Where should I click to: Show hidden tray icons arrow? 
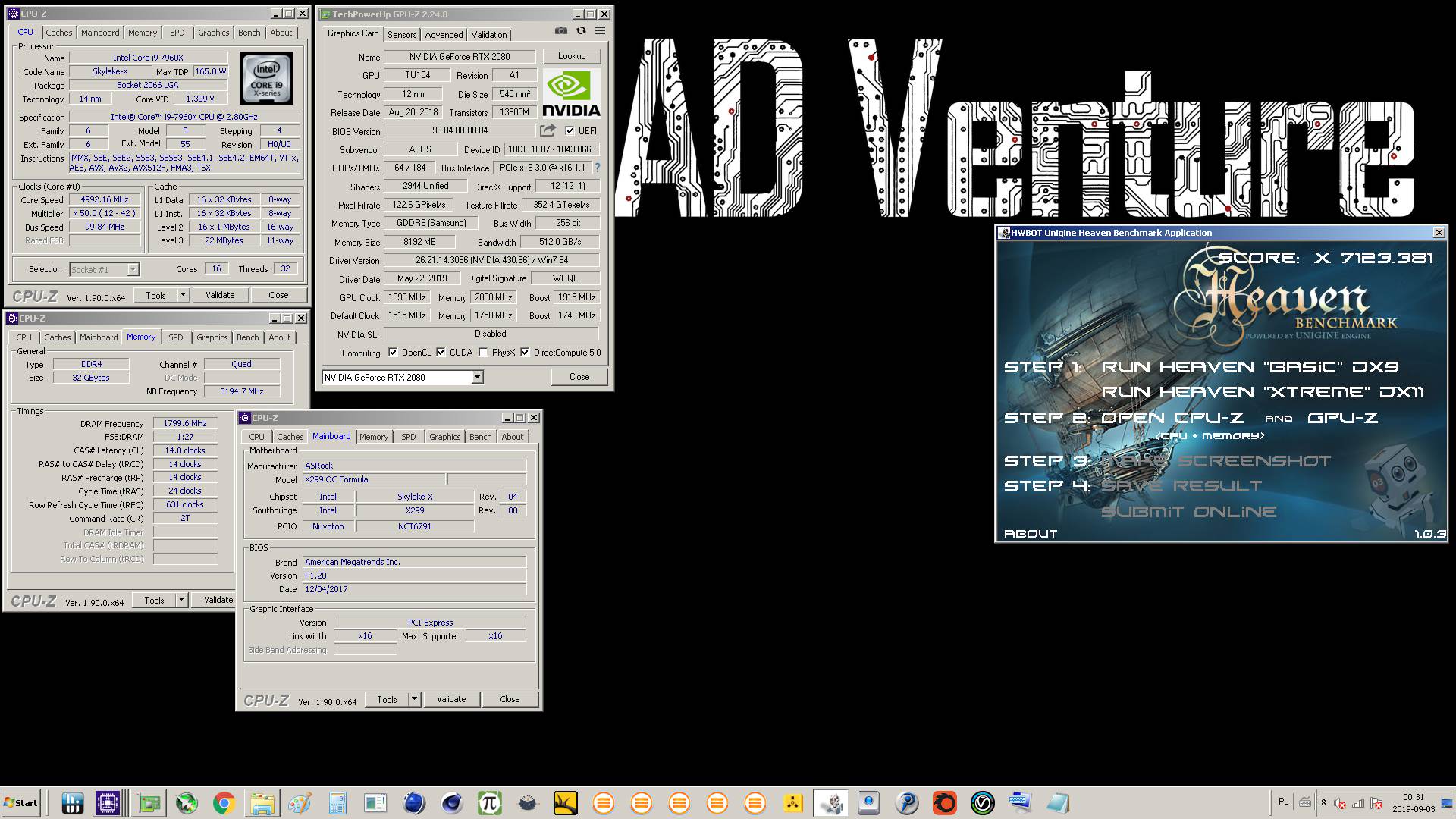click(1323, 802)
